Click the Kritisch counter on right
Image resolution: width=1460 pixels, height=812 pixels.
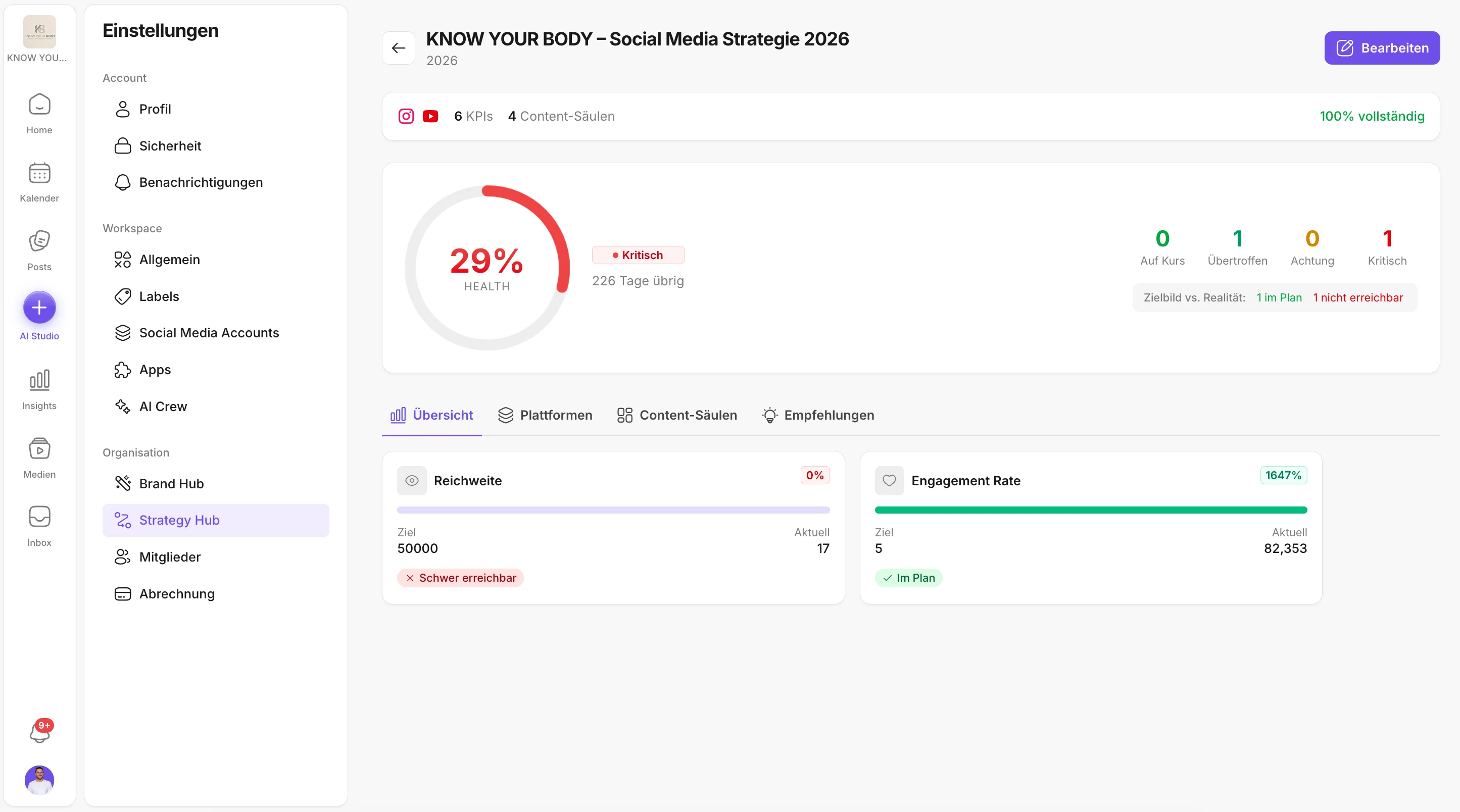click(1387, 246)
